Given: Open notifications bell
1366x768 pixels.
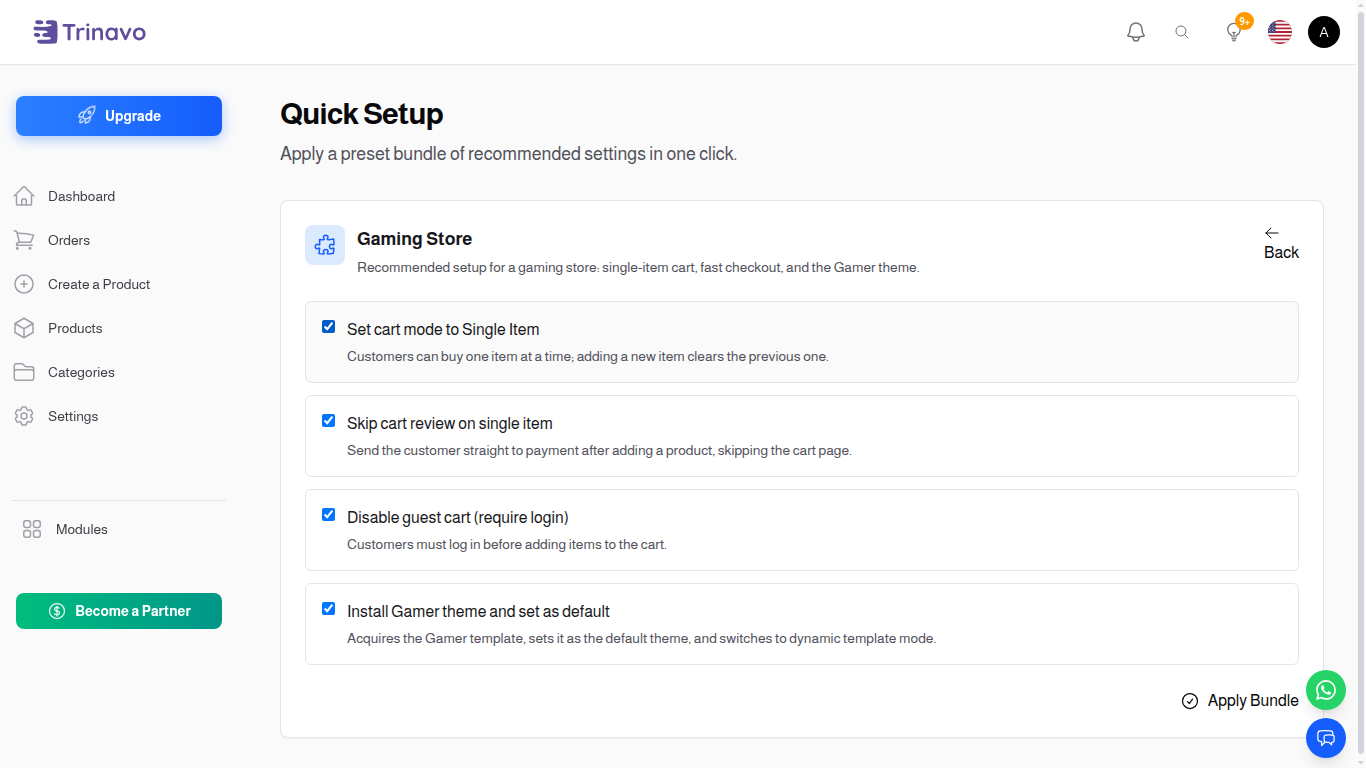Looking at the screenshot, I should pos(1136,32).
